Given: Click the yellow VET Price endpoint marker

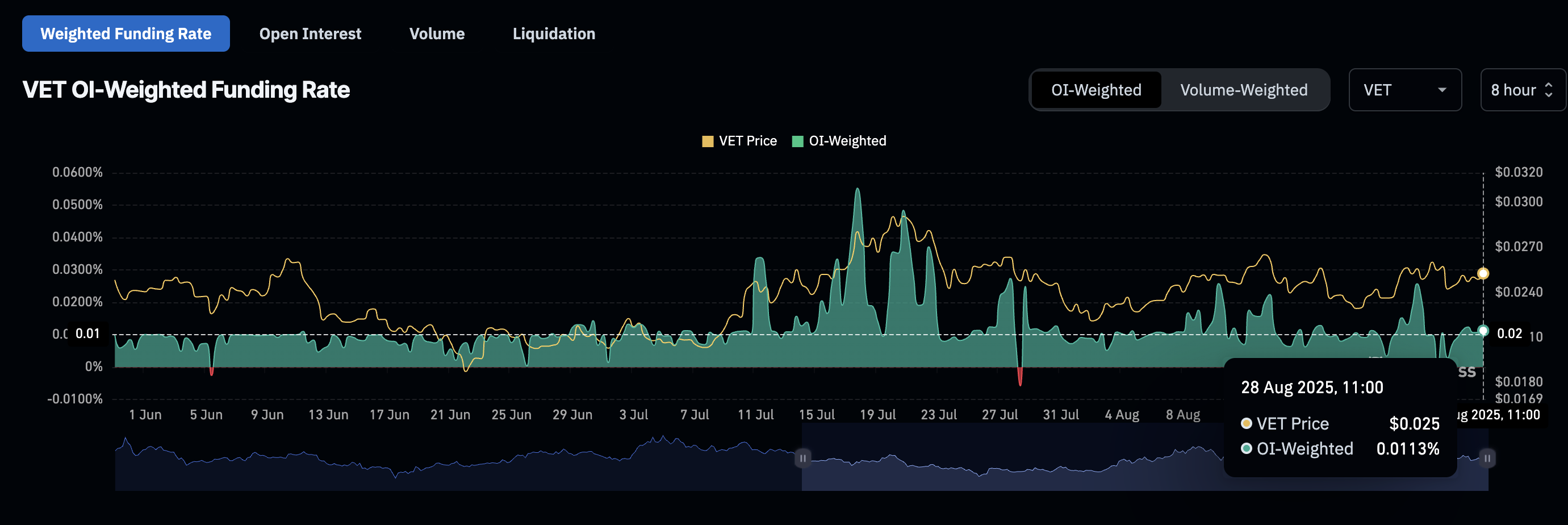Looking at the screenshot, I should pyautogui.click(x=1483, y=273).
